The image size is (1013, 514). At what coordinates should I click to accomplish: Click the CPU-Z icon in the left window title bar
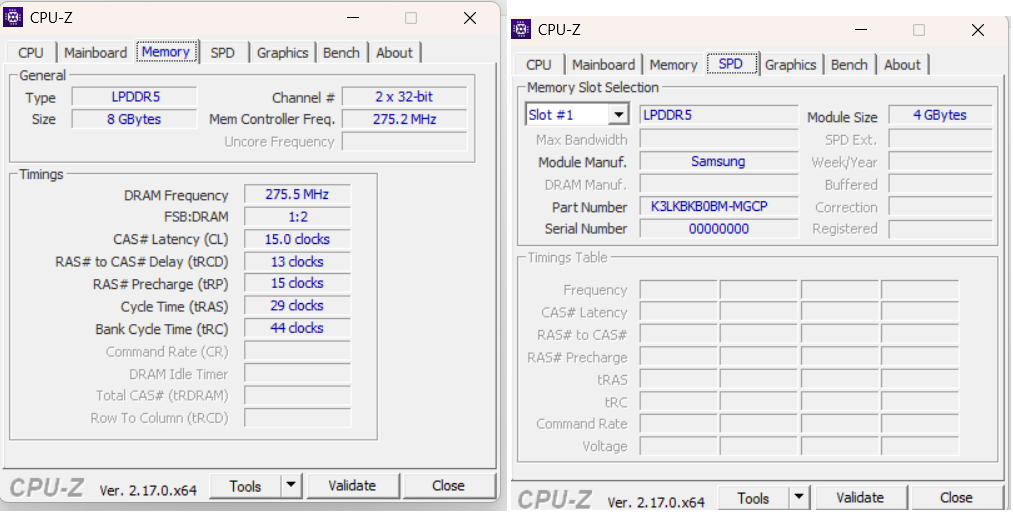tap(15, 18)
